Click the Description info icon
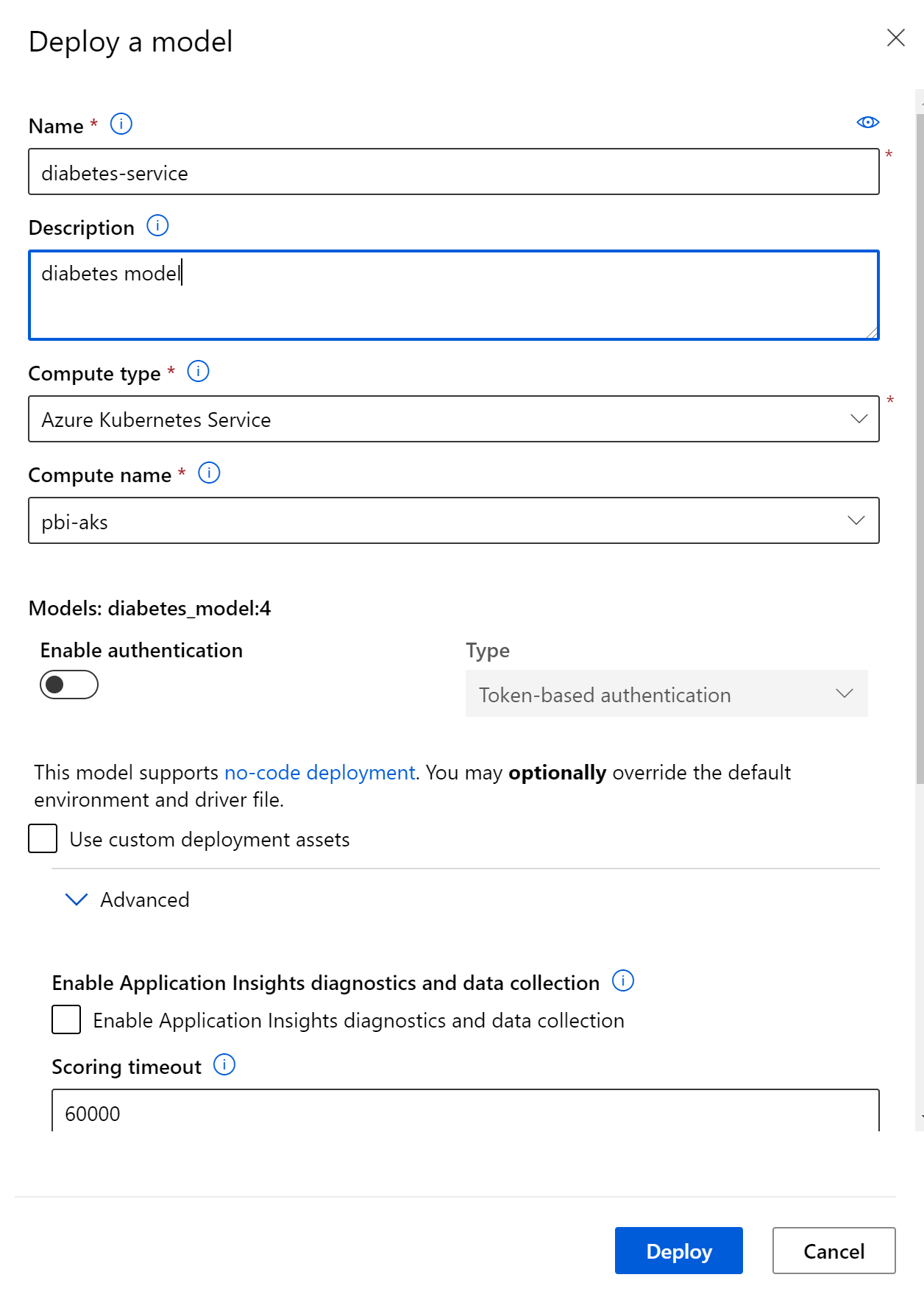The image size is (924, 1294). click(x=157, y=225)
